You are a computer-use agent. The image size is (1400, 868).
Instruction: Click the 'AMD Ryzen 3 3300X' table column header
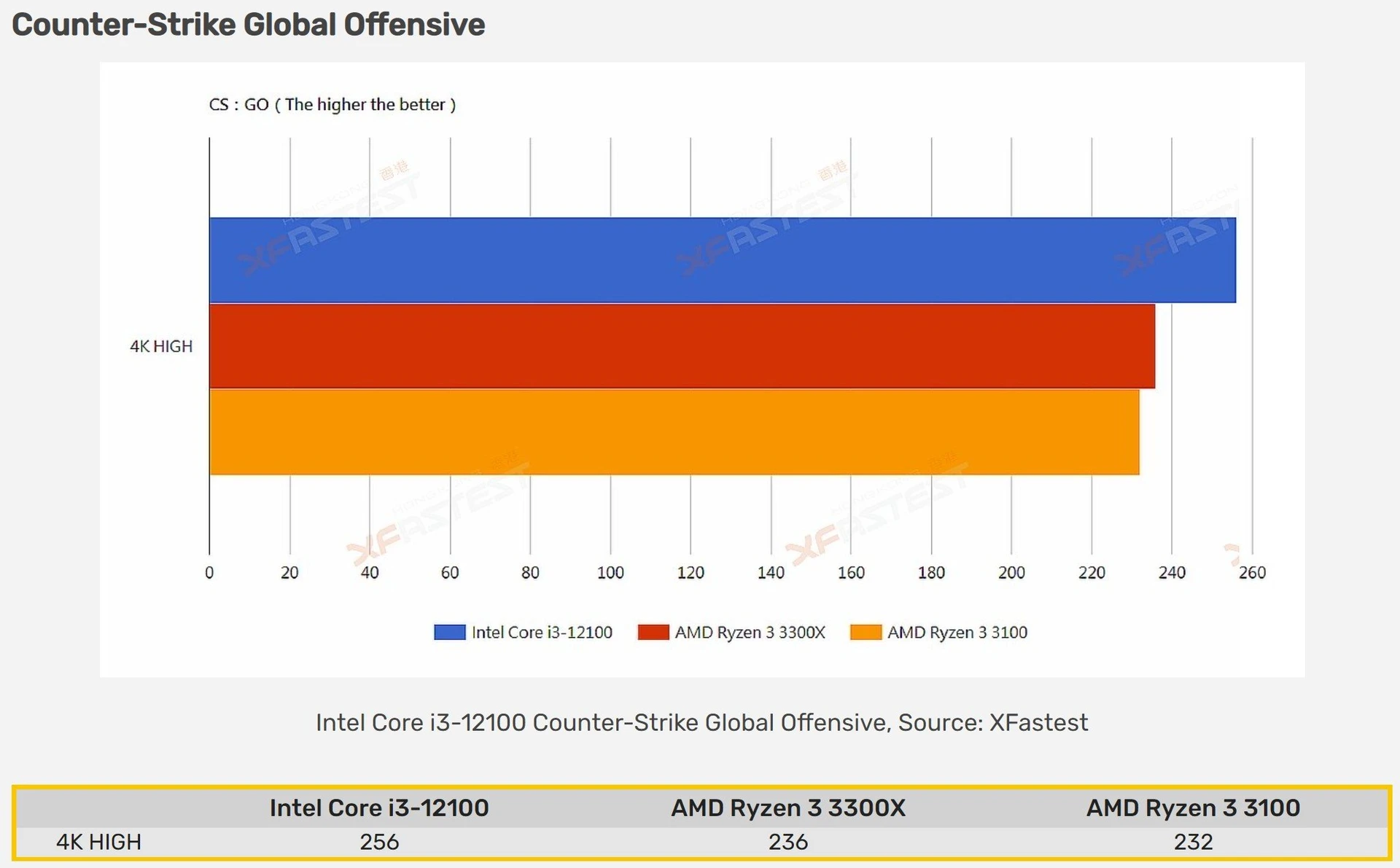(x=788, y=808)
